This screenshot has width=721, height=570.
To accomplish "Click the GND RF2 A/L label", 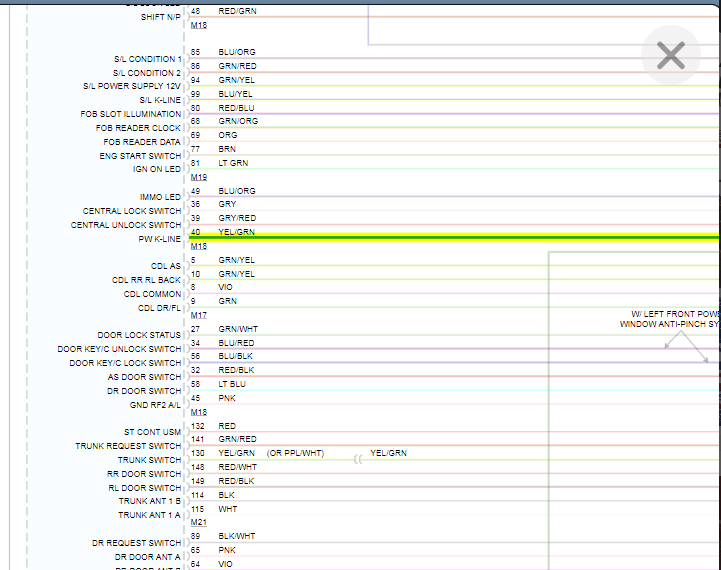I will [155, 405].
